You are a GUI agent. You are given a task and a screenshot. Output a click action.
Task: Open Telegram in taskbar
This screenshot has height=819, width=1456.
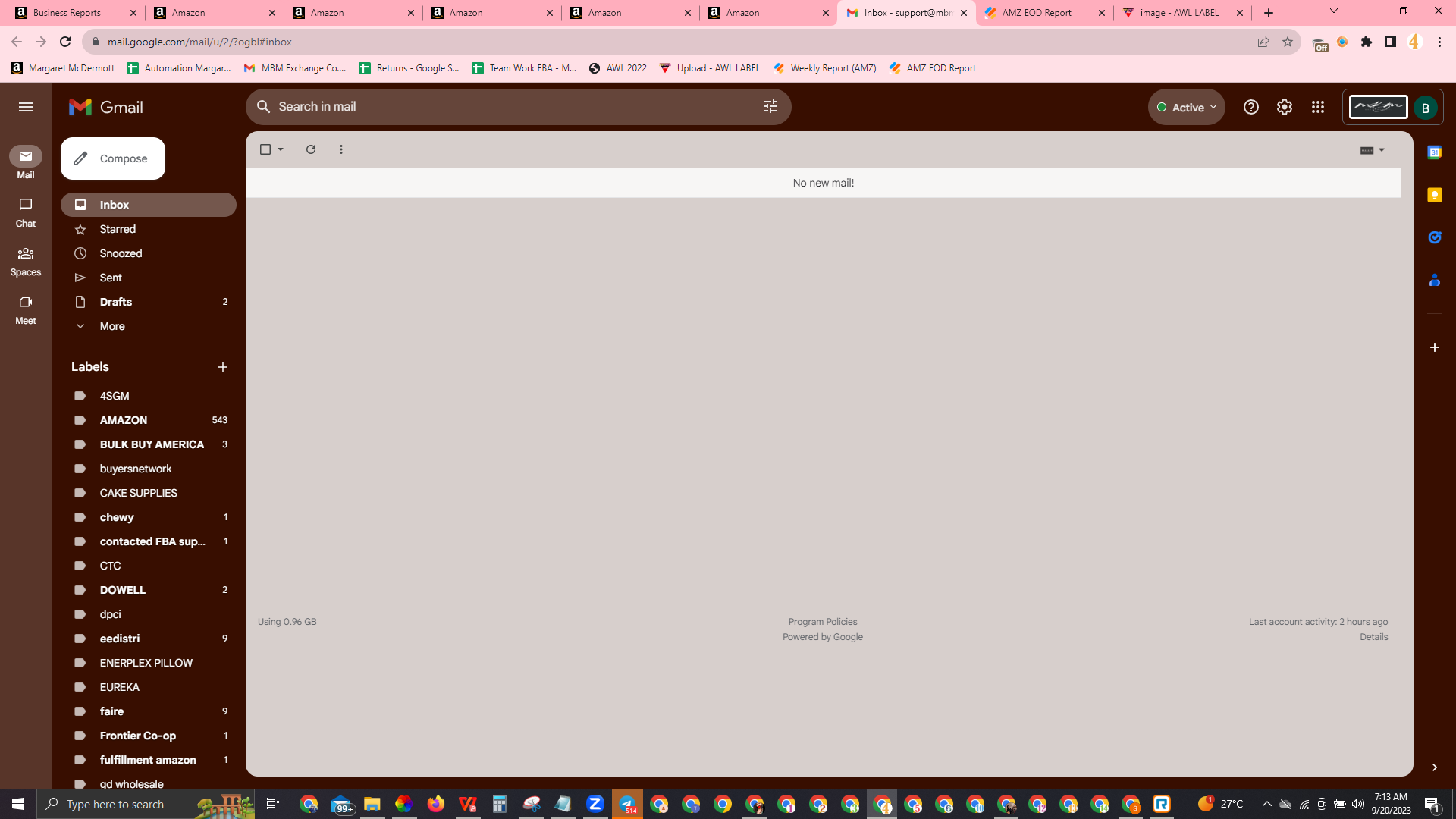click(x=628, y=804)
